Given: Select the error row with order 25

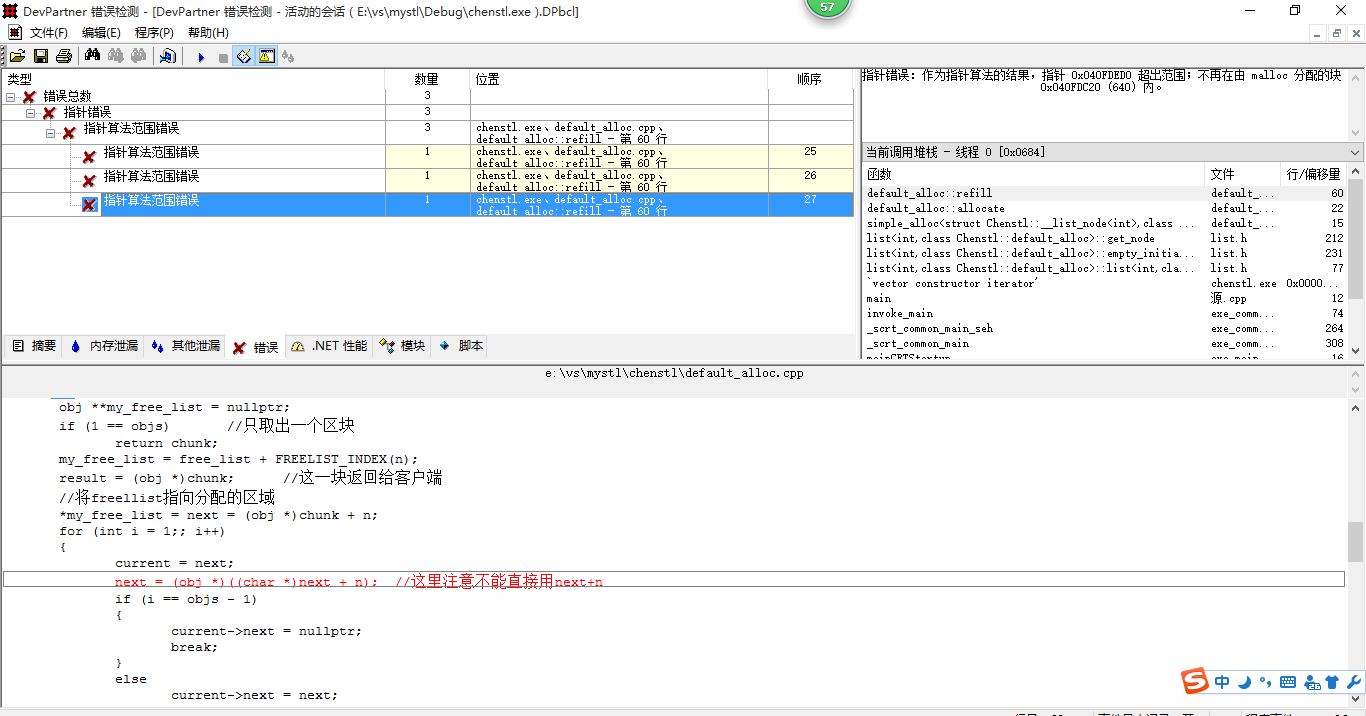Looking at the screenshot, I should [427, 157].
